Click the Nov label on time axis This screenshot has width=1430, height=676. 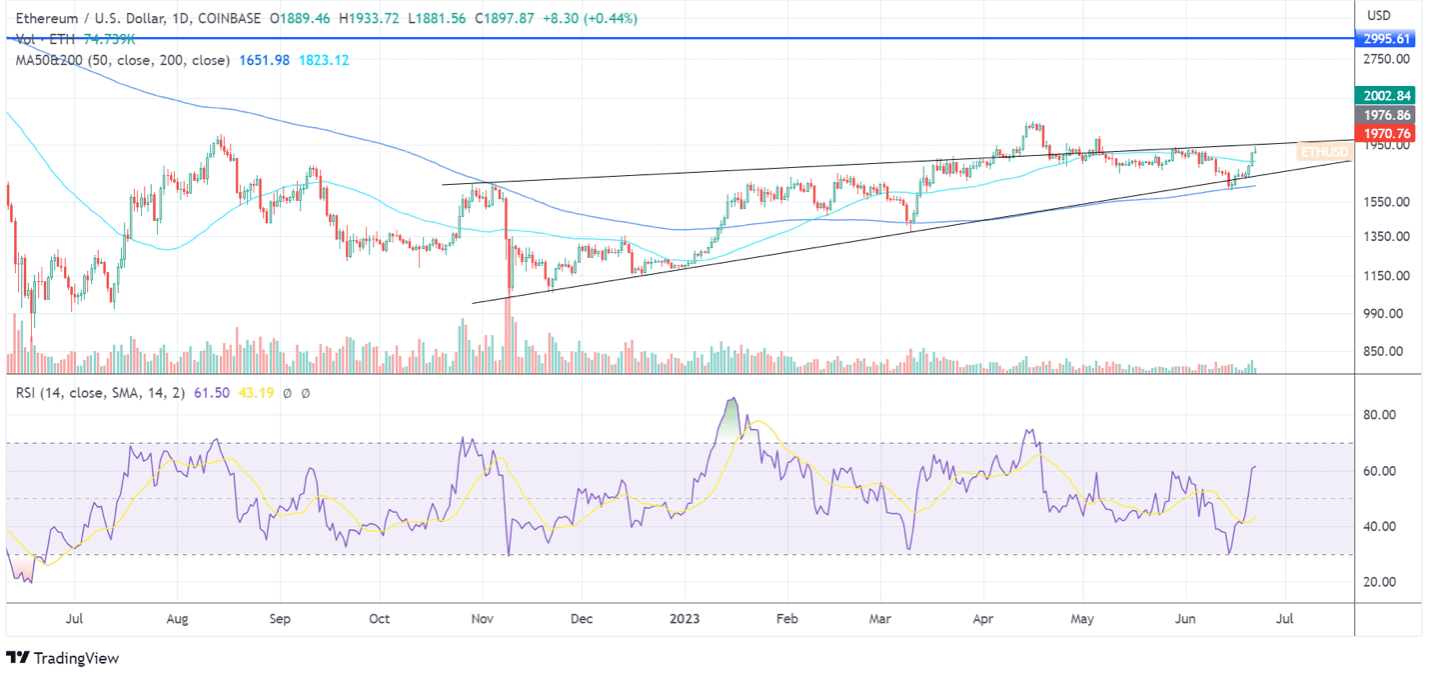point(482,620)
